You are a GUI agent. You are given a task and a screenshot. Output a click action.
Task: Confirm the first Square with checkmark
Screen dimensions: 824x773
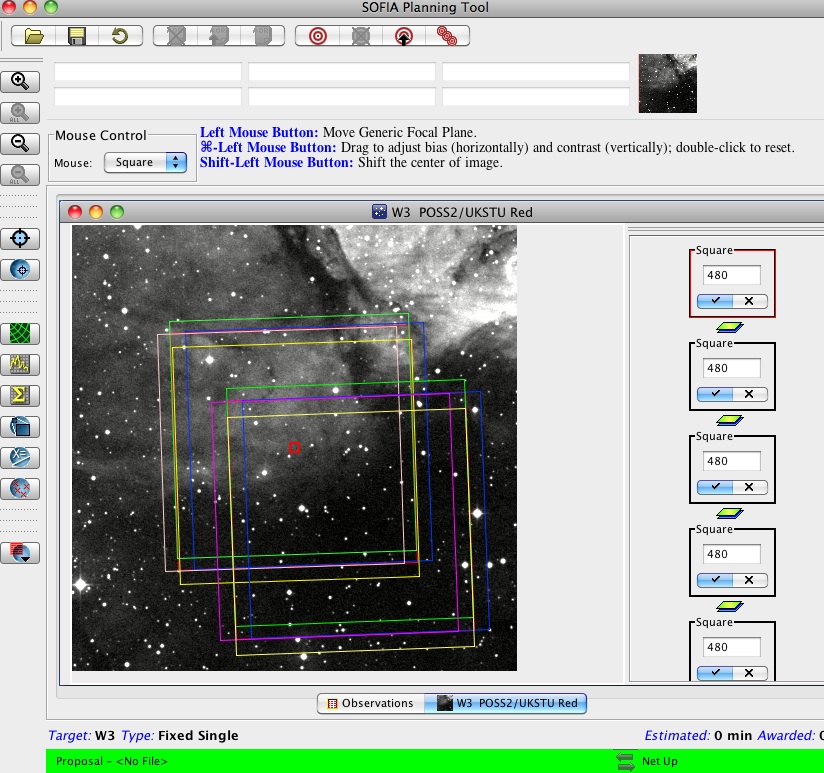[x=715, y=301]
